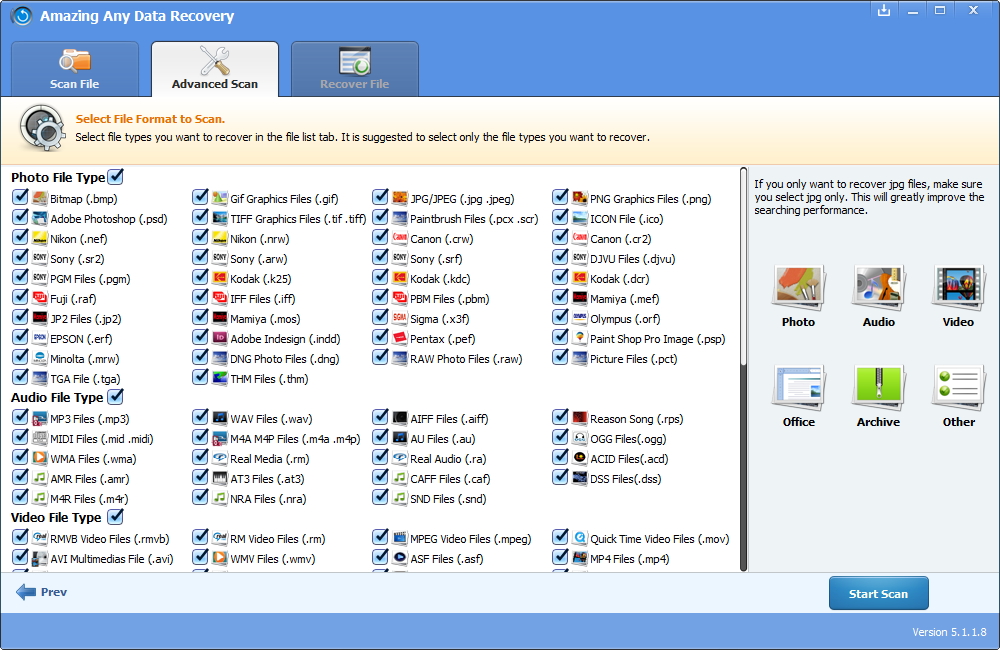1000x650 pixels.
Task: Select the Video category icon
Action: pyautogui.click(x=959, y=286)
